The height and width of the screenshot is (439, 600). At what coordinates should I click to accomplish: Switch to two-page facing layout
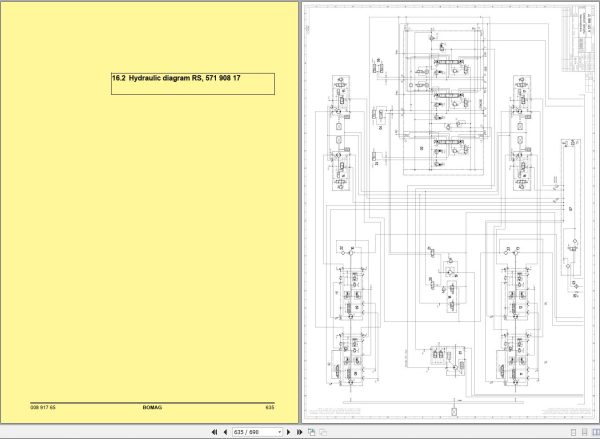(595, 432)
